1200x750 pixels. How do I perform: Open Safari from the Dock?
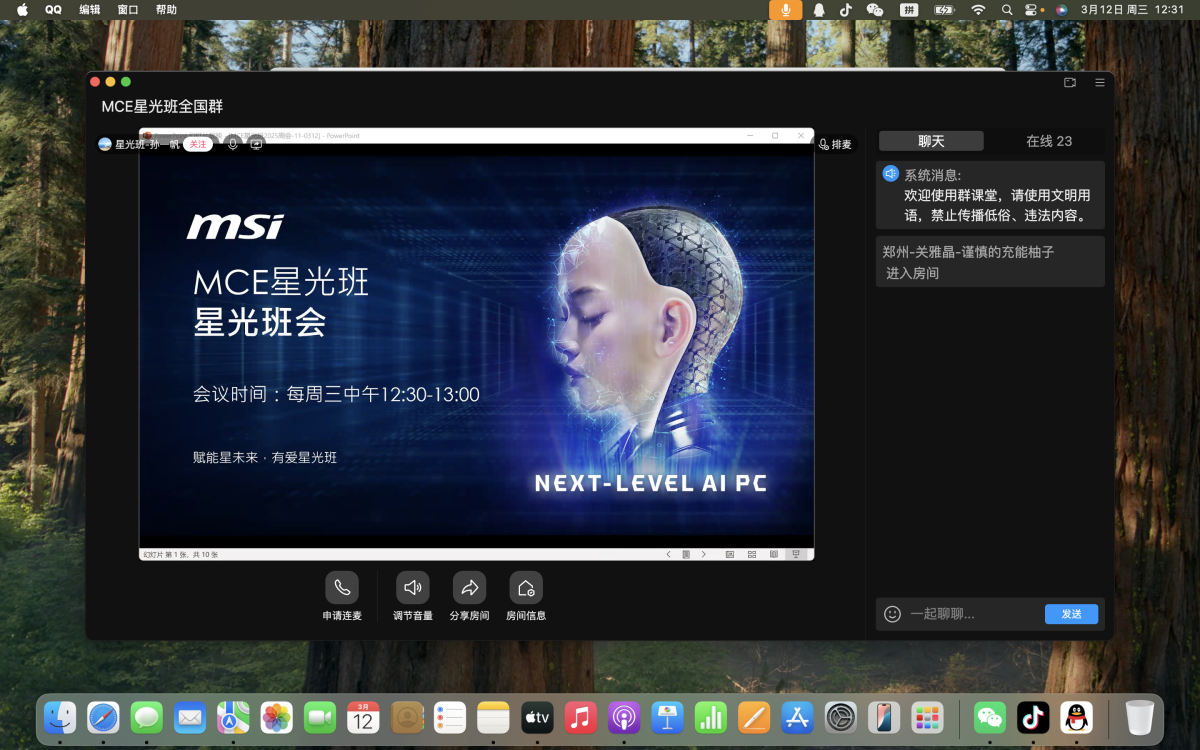click(103, 717)
